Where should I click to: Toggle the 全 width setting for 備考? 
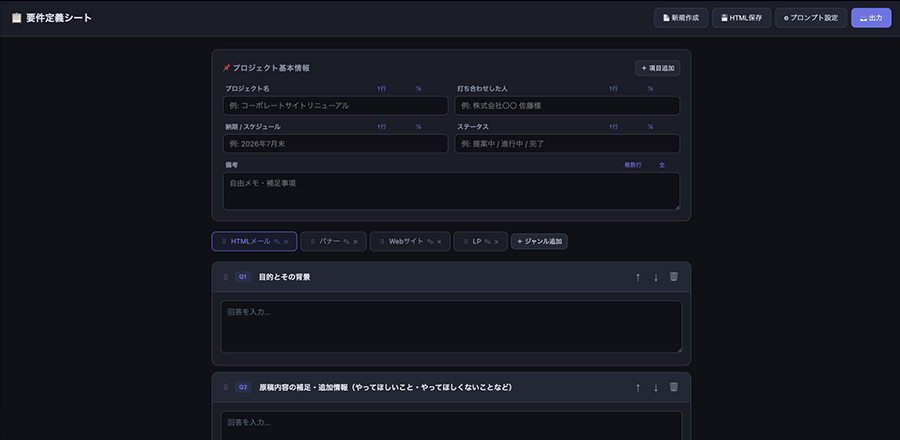(x=662, y=165)
